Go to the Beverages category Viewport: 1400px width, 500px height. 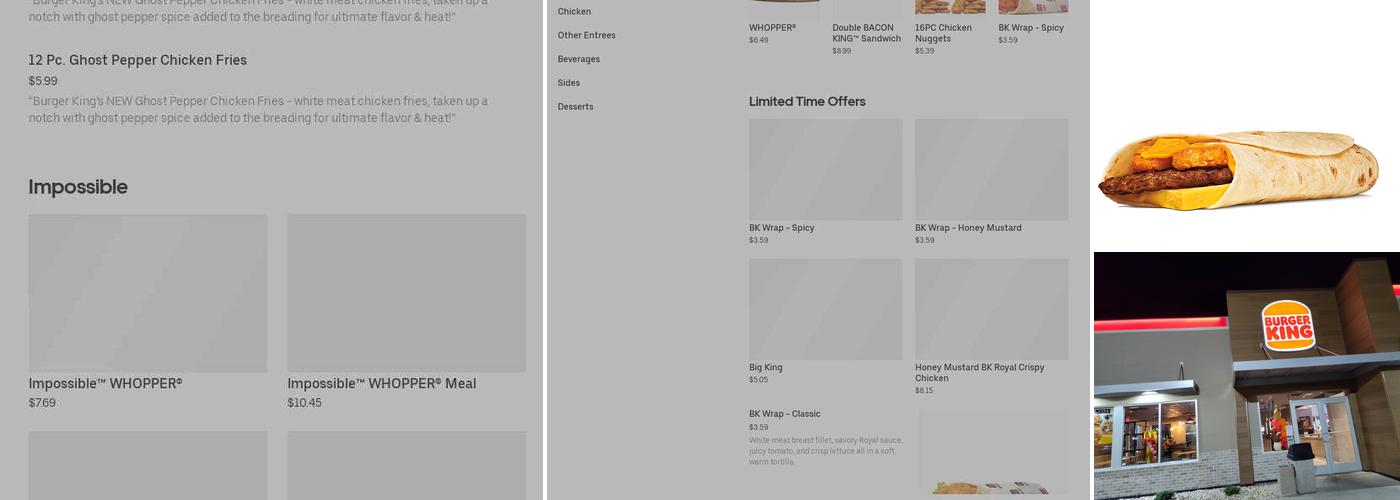[579, 59]
